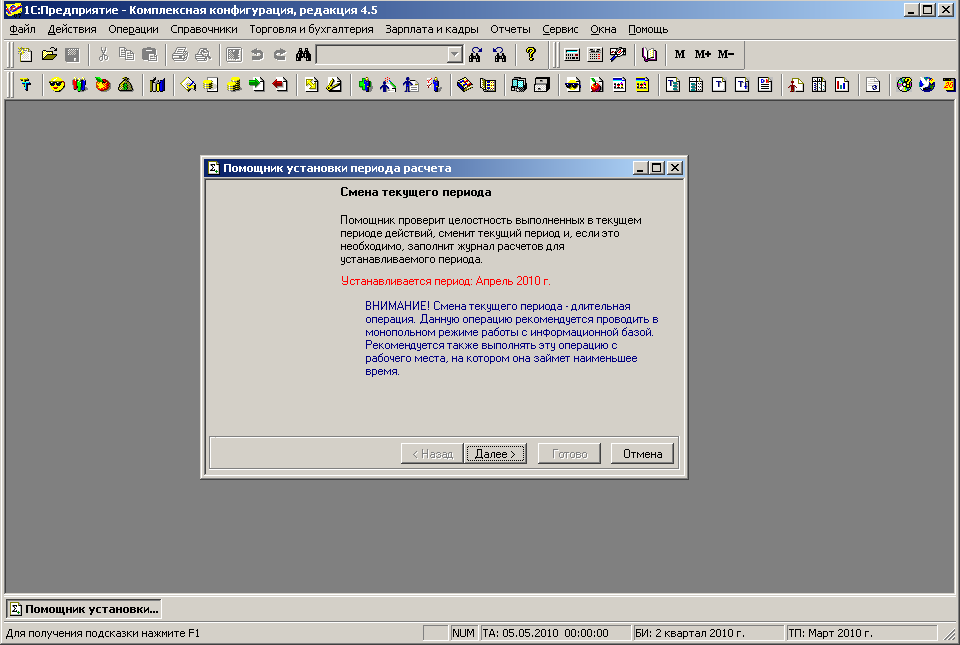Click the Отмена button in the wizard

642,453
